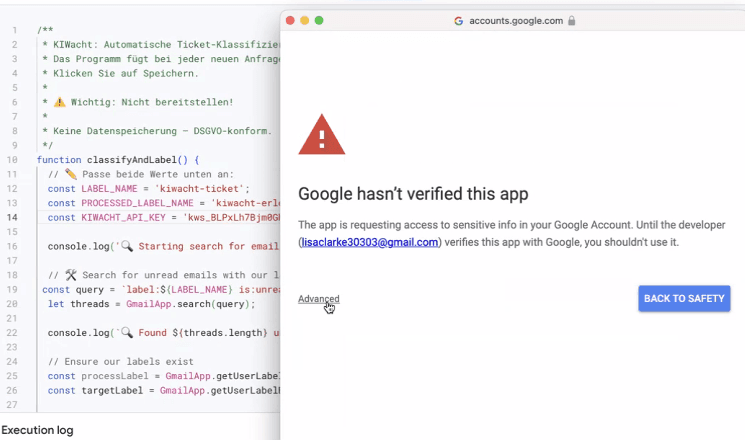Open the Advanced link
745x440 pixels.
(318, 299)
